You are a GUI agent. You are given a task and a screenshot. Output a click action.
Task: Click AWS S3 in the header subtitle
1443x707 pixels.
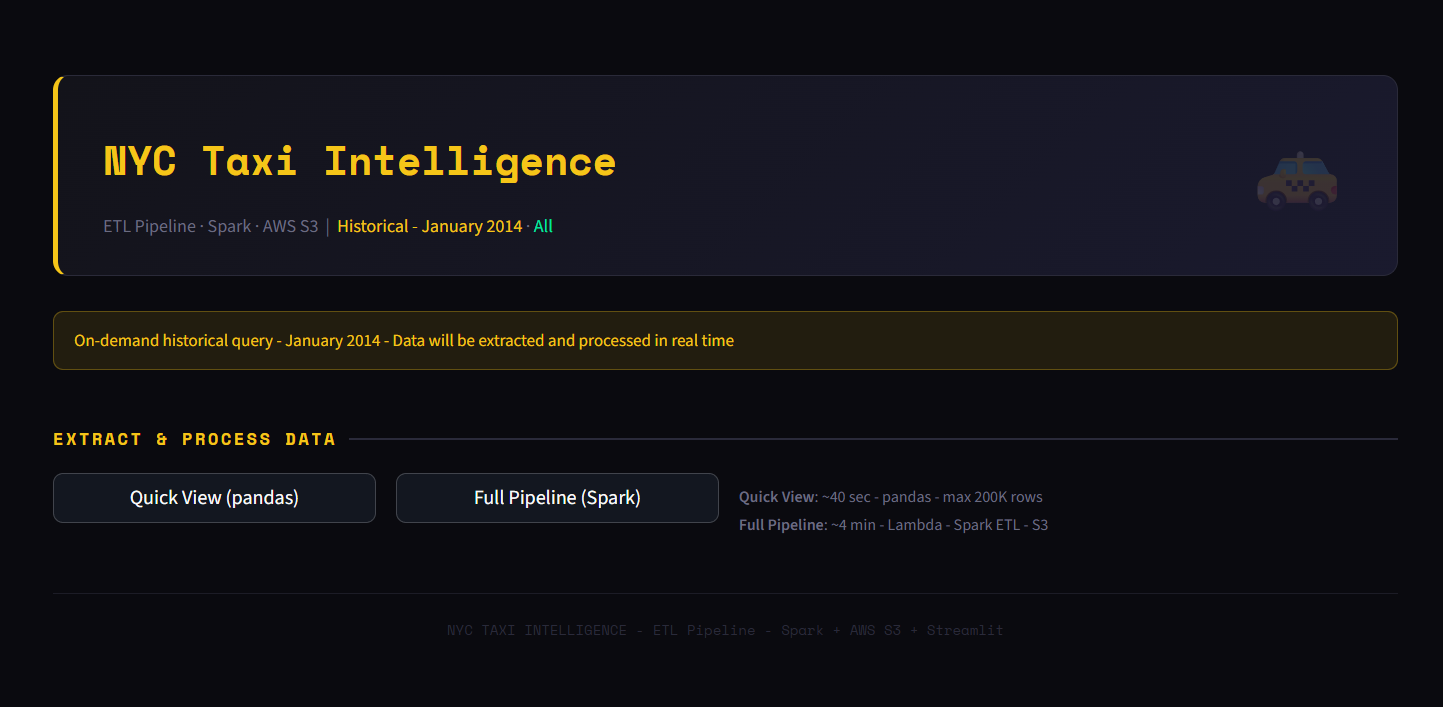tap(290, 226)
